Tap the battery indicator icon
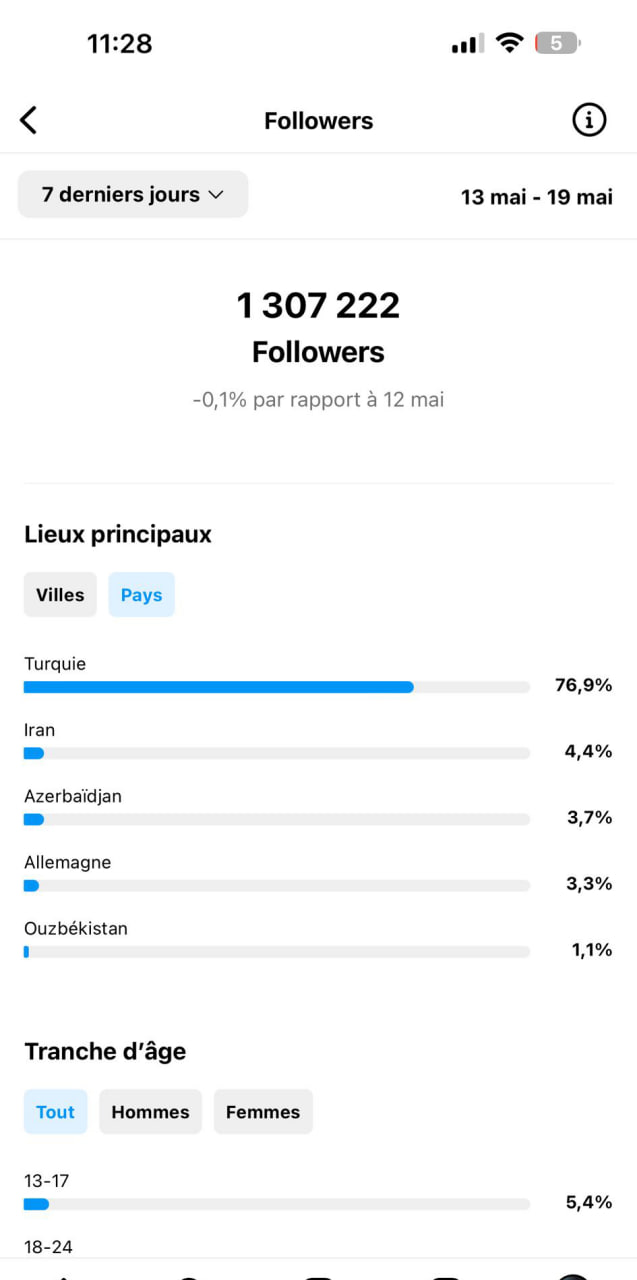Viewport: 637px width, 1280px height. [557, 43]
